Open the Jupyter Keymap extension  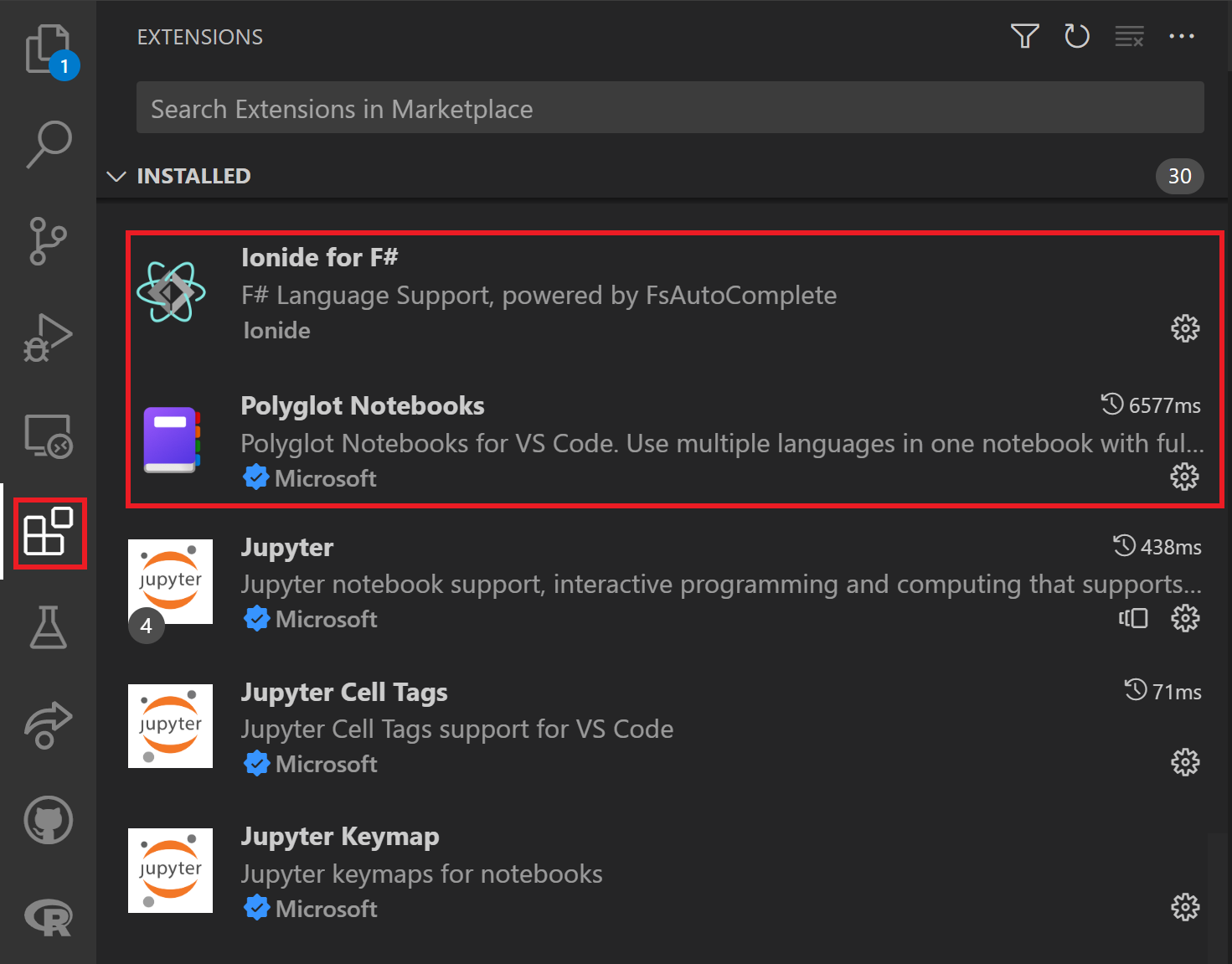340,837
